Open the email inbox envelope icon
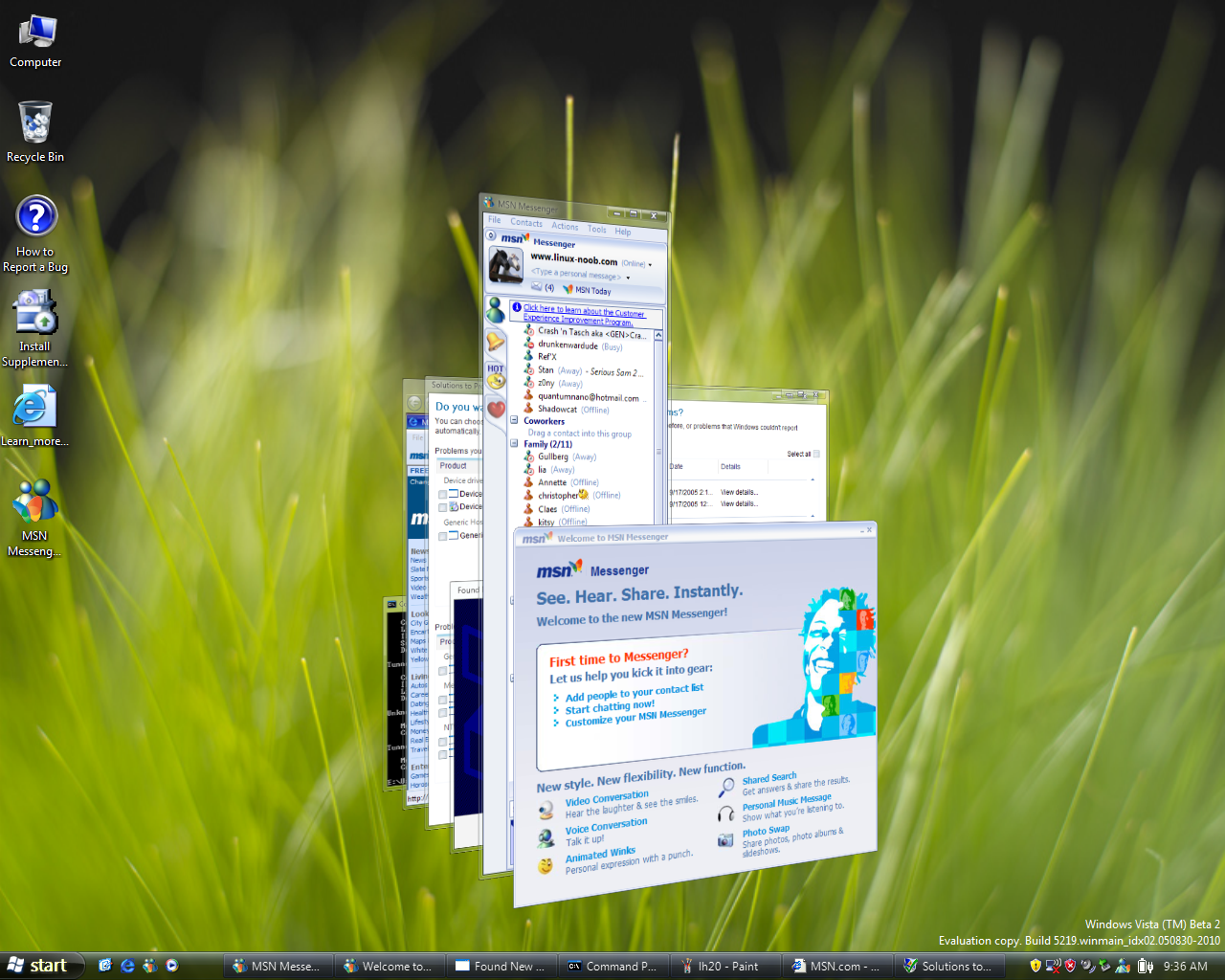This screenshot has height=980, width=1225. coord(537,287)
